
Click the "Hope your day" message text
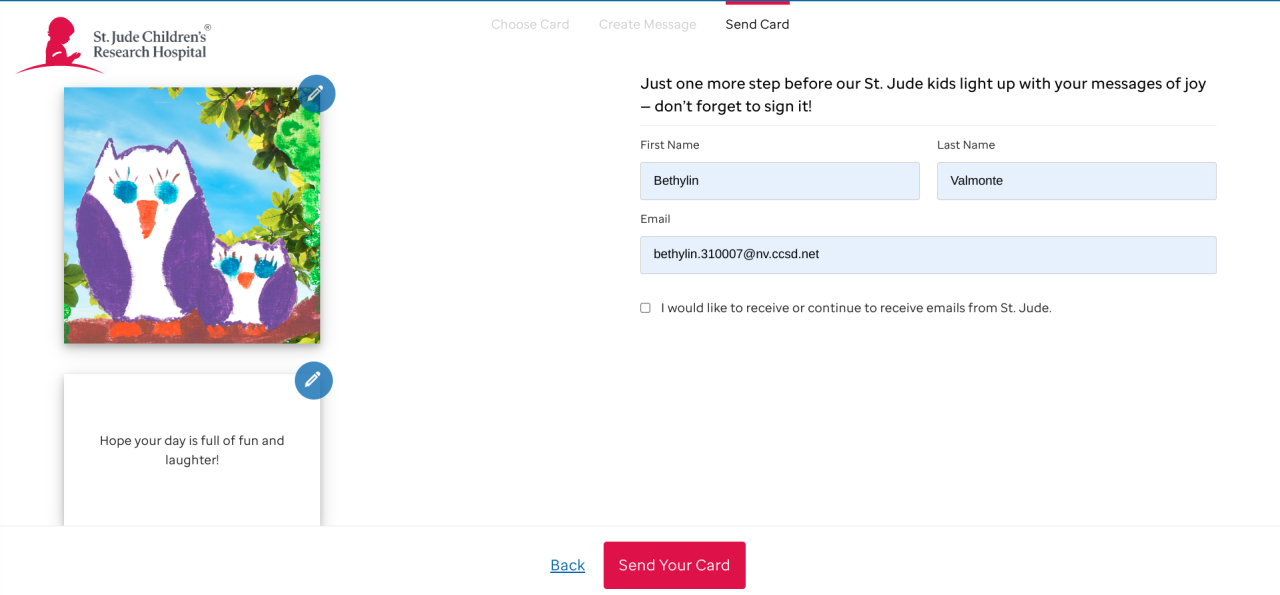point(192,450)
